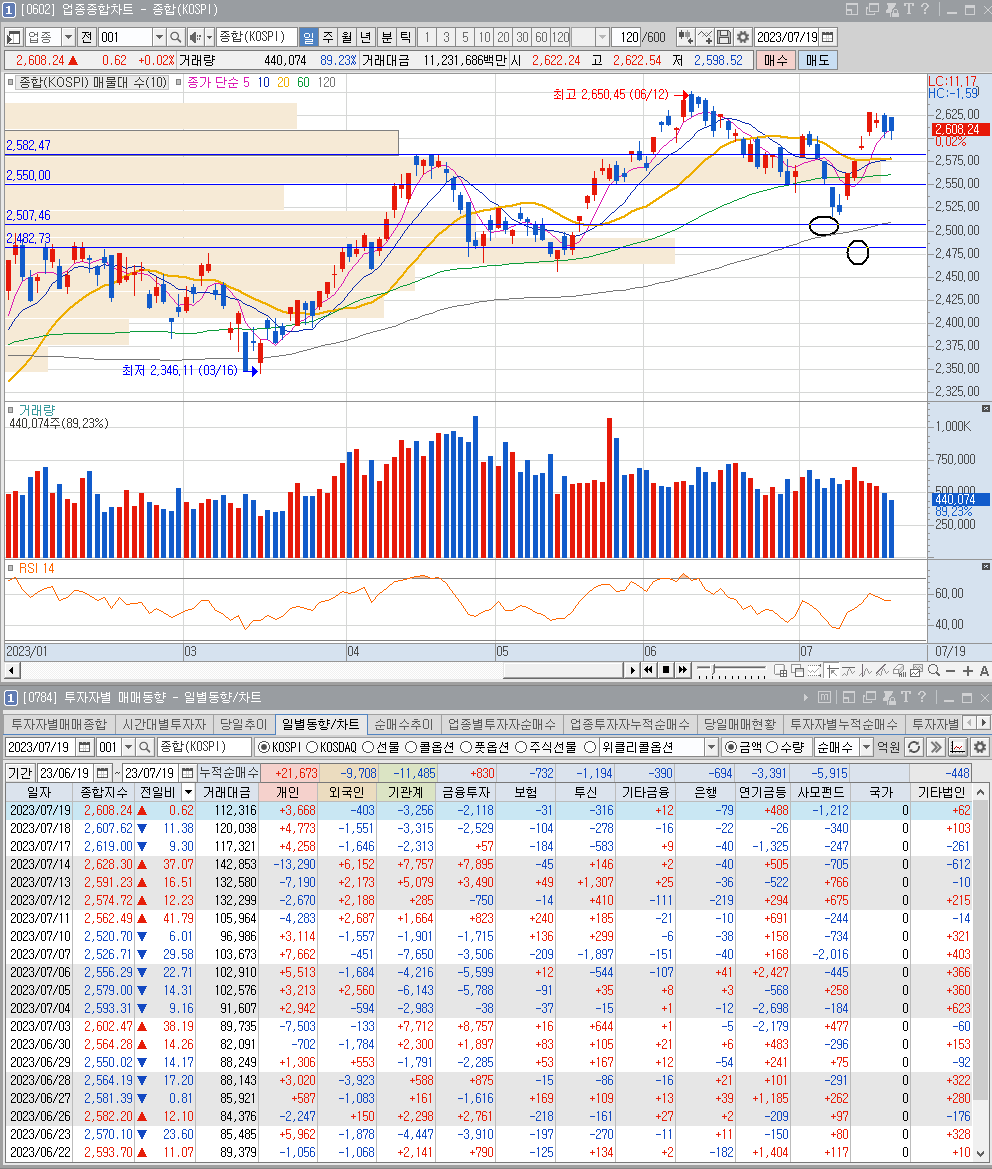This screenshot has width=992, height=1169.
Task: Select the 주 weekly period button
Action: [328, 37]
